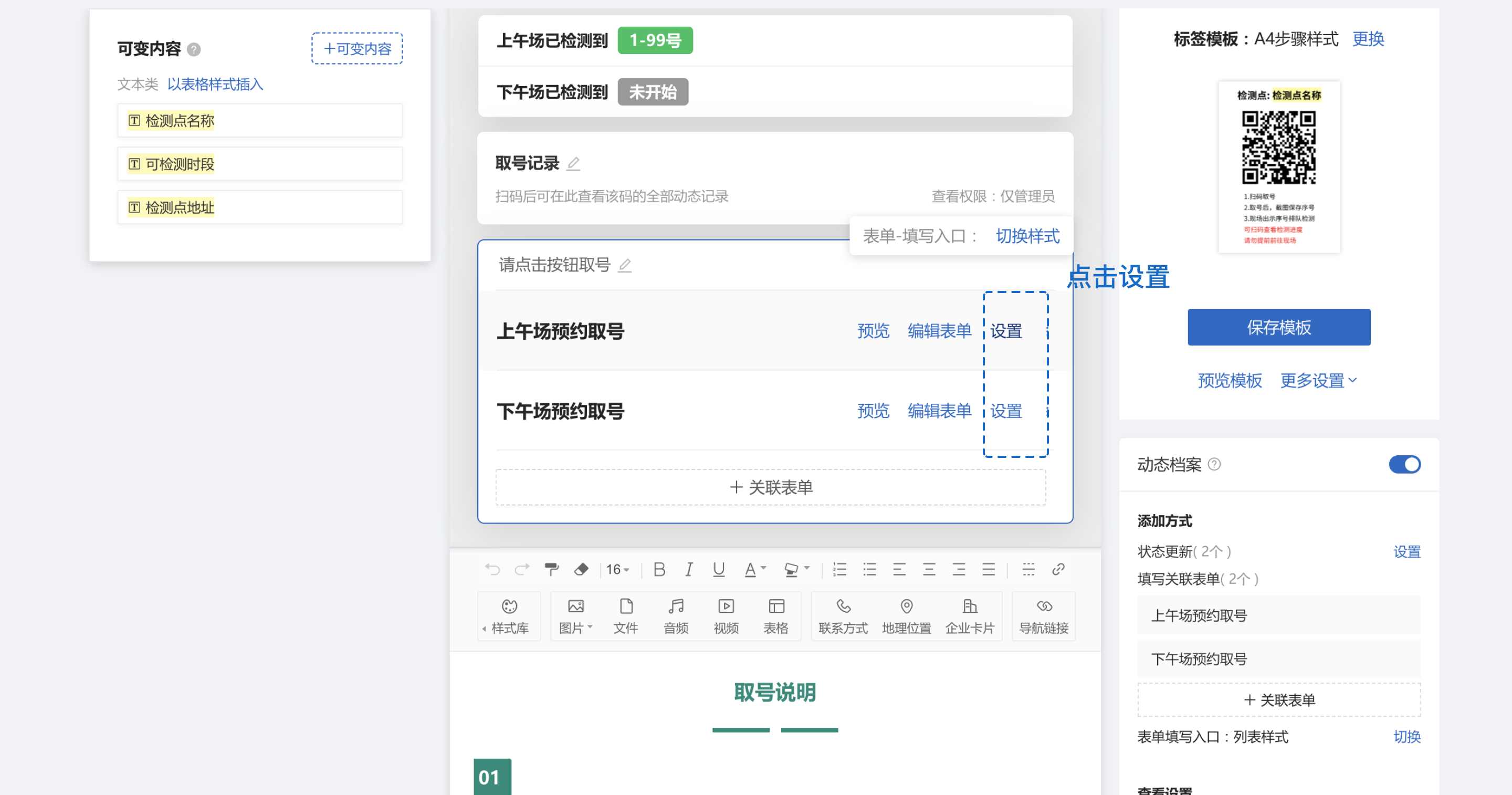
Task: Insert 导航链接 navigation link
Action: (x=1044, y=616)
